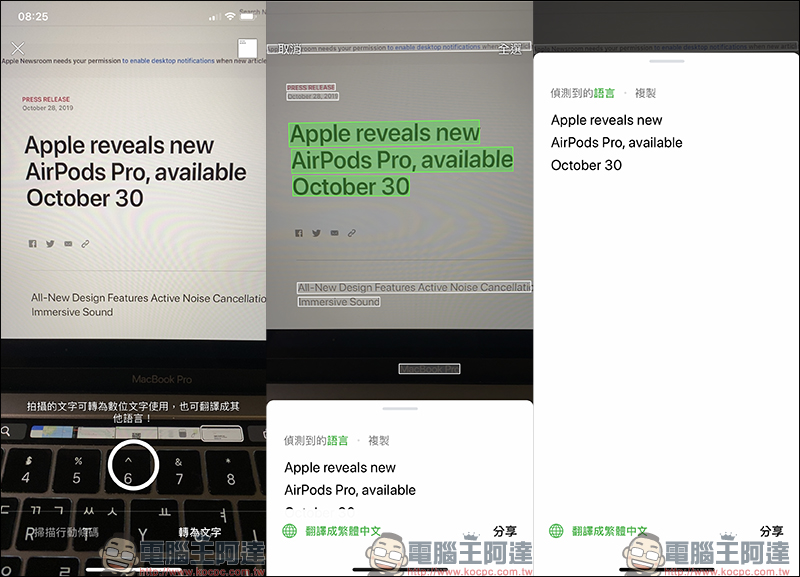
Task: Tap the sheet grabber handle in the middle screen
Action: (400, 409)
